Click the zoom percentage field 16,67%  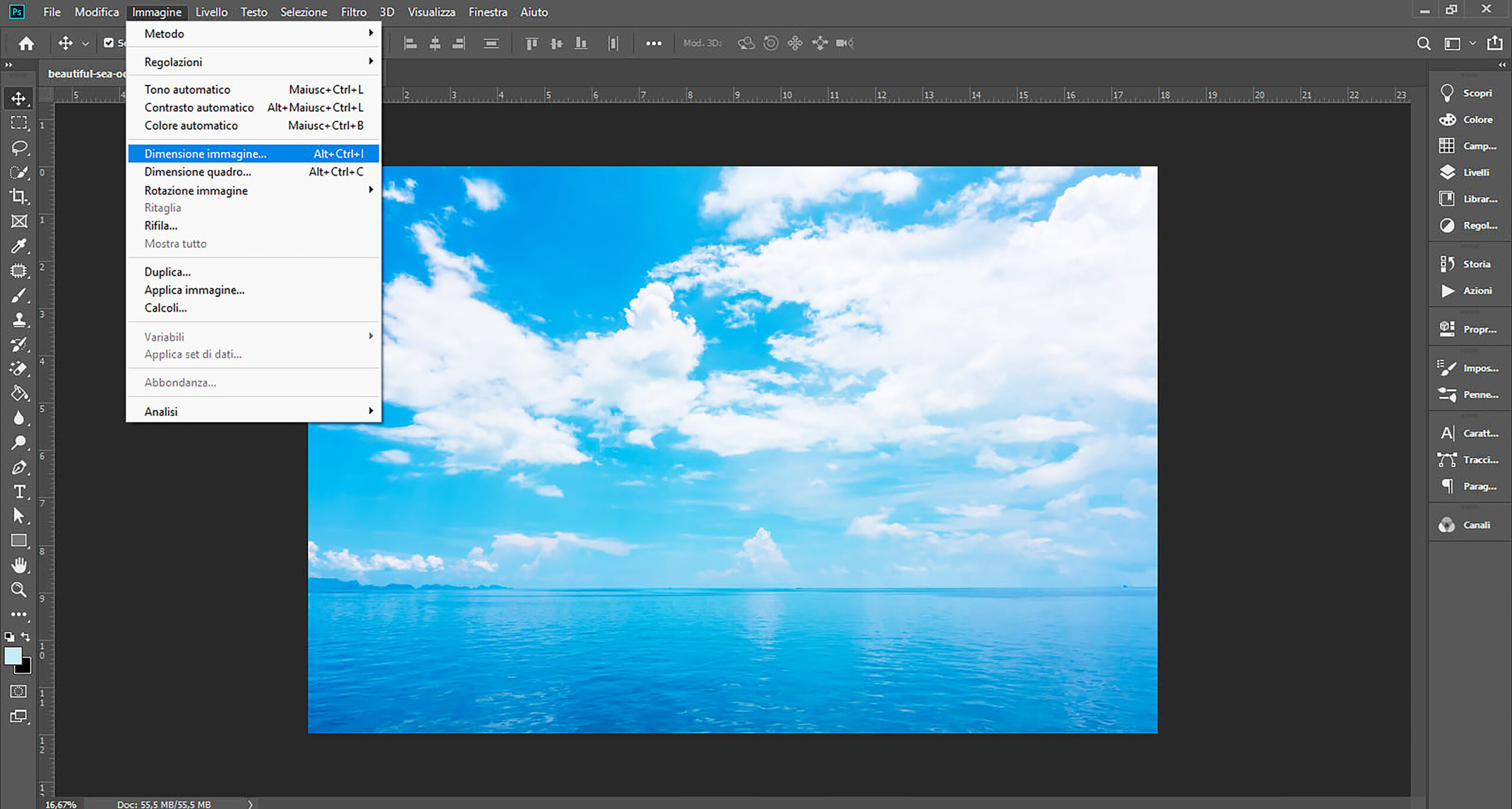(61, 804)
